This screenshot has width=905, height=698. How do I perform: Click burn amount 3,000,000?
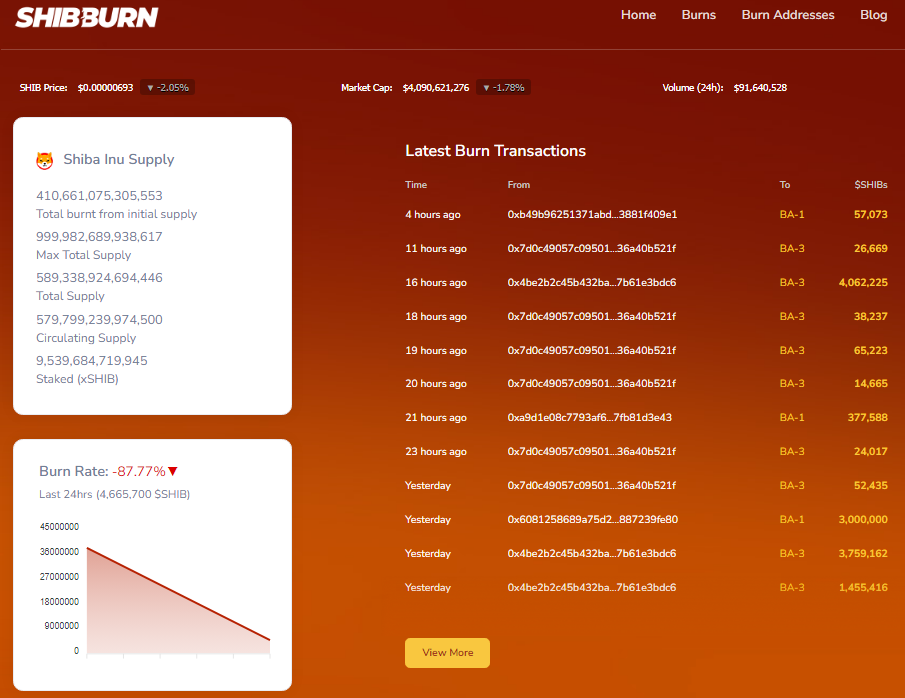coord(863,520)
